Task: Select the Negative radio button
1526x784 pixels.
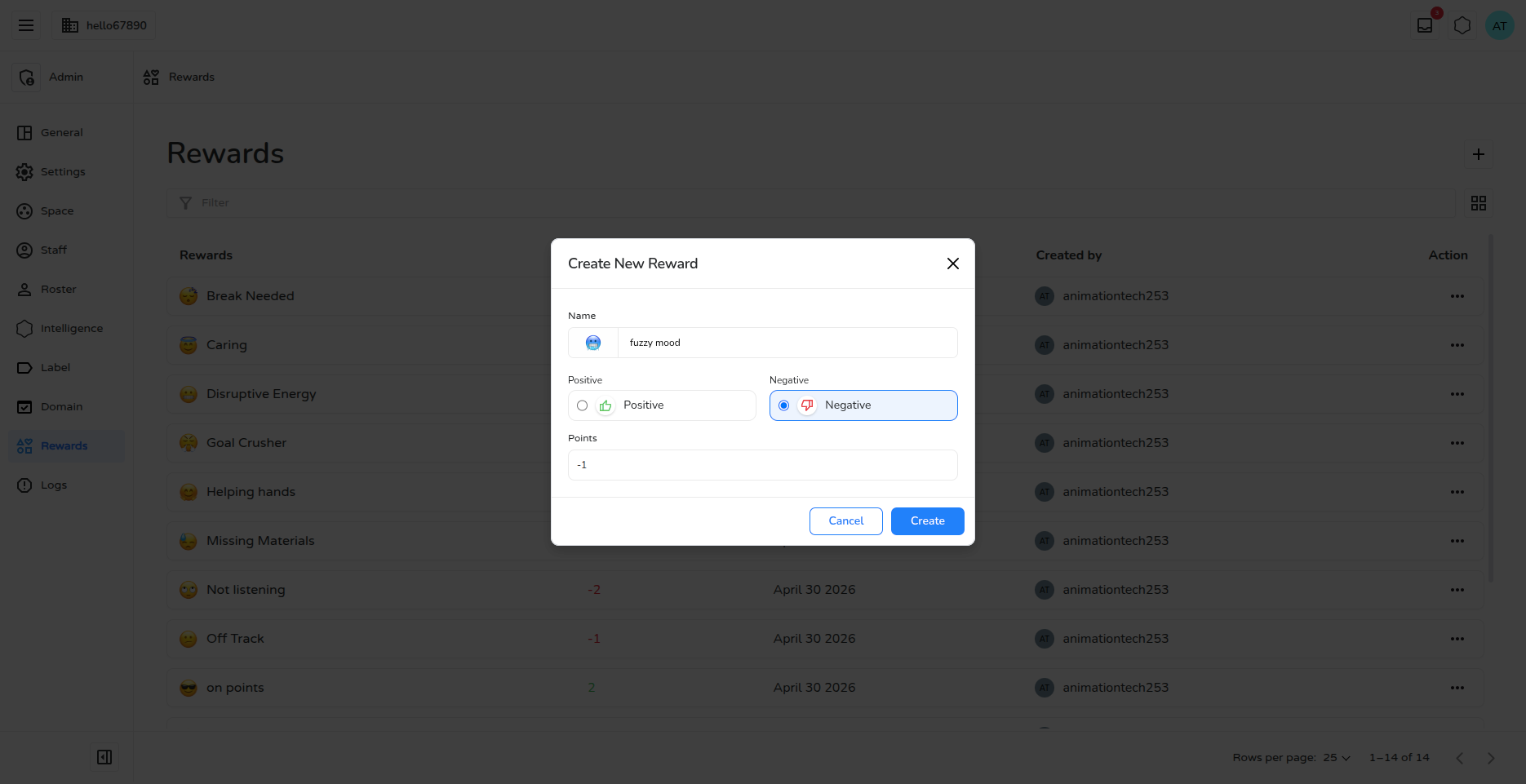Action: 783,405
